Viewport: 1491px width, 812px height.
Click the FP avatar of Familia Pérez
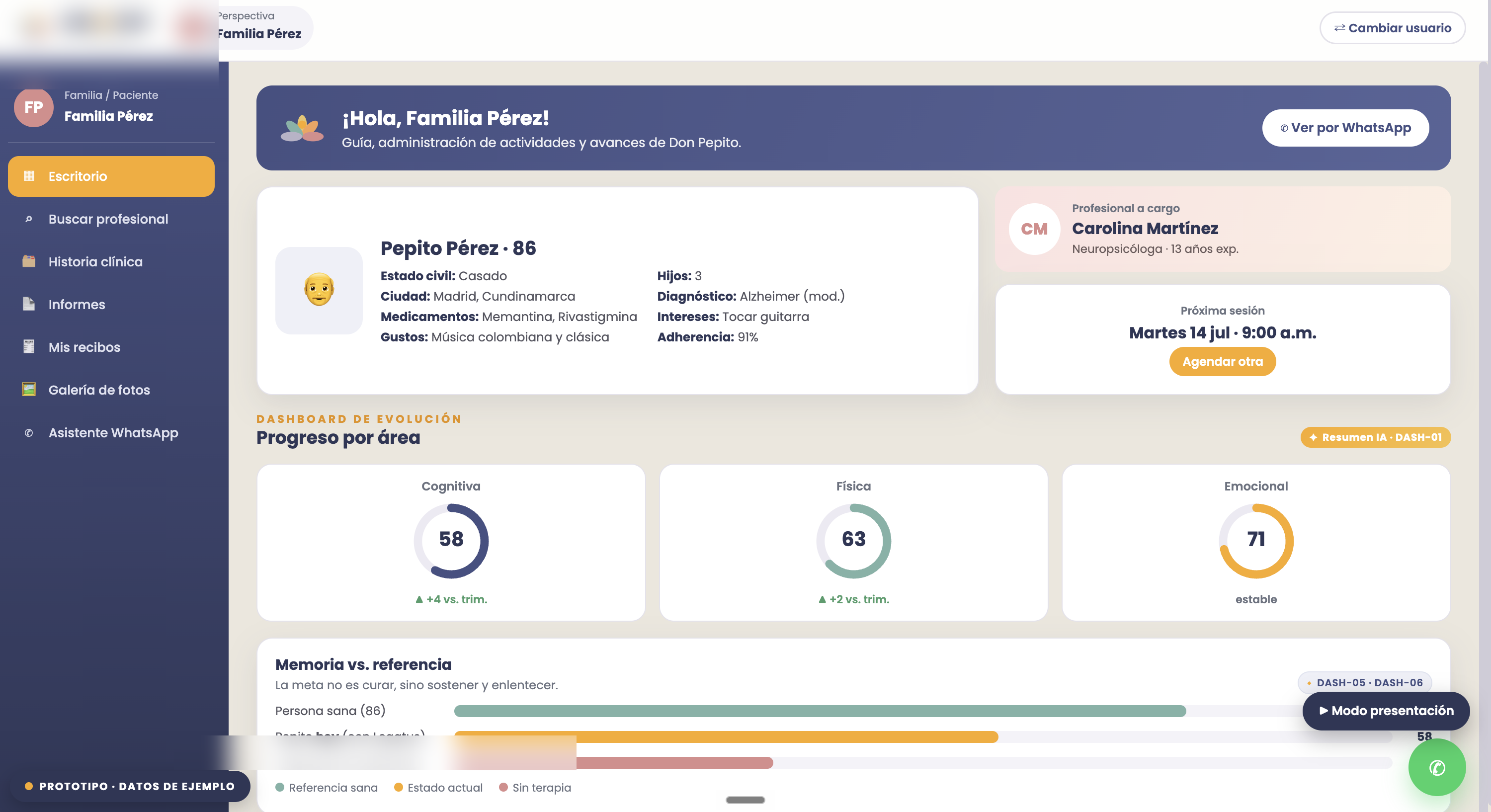tap(34, 107)
